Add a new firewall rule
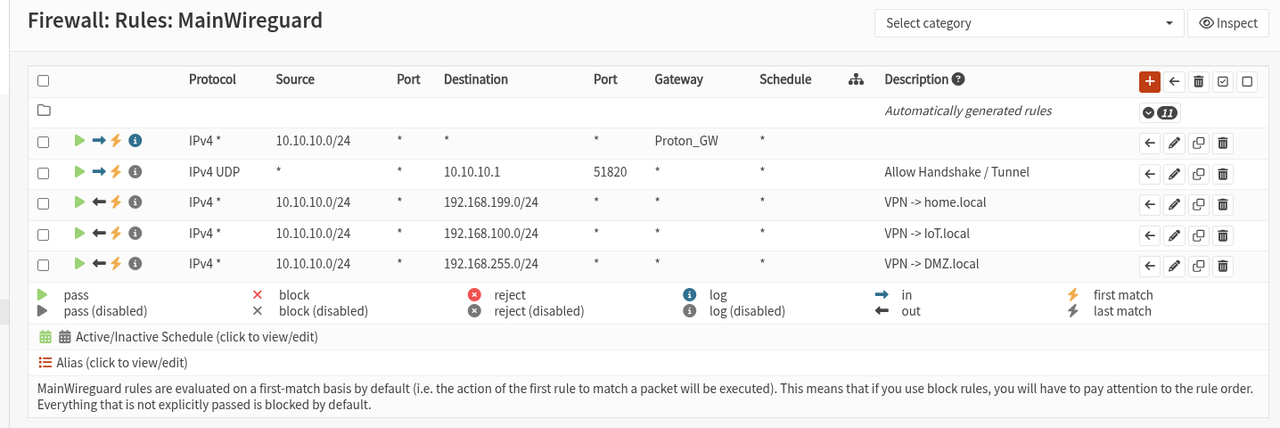This screenshot has height=428, width=1280. (1149, 81)
